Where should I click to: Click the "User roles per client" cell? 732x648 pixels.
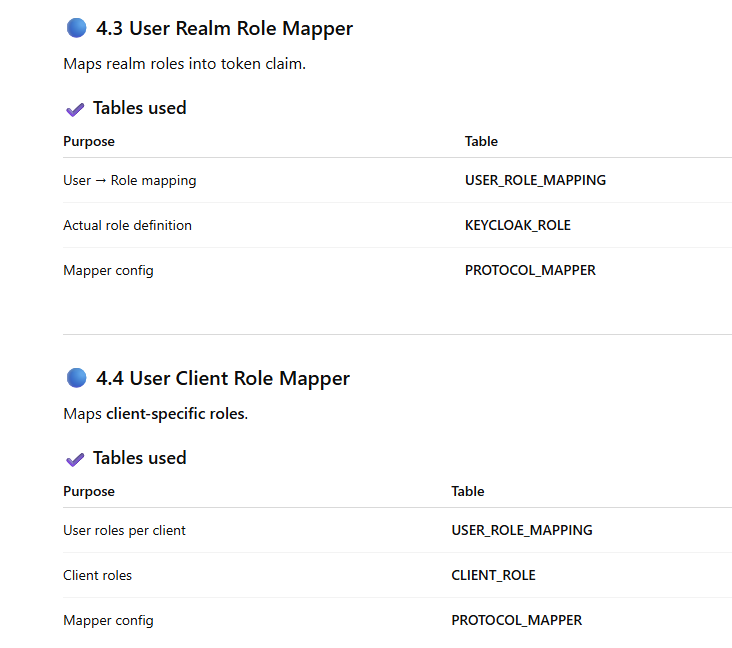coord(124,530)
